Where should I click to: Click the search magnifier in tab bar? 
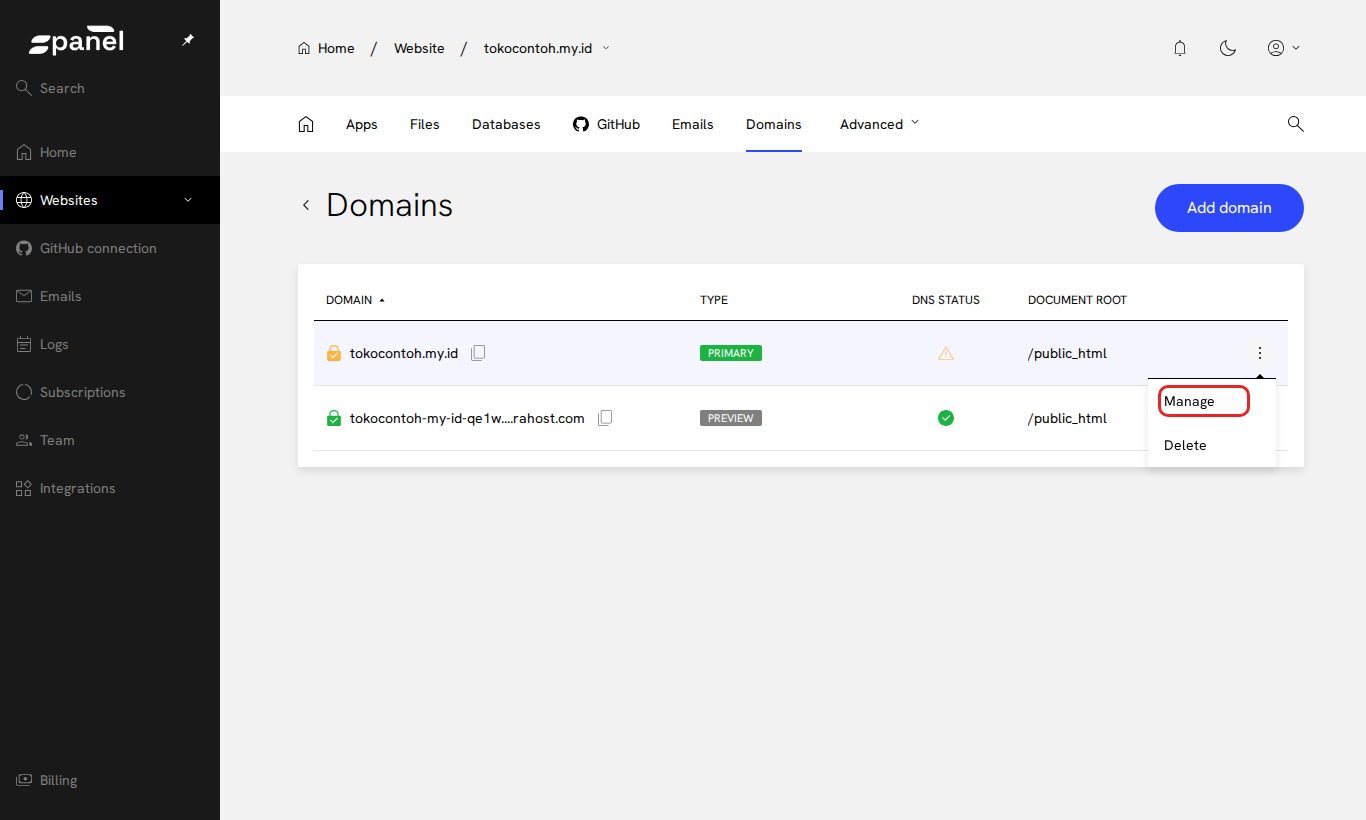[1295, 124]
